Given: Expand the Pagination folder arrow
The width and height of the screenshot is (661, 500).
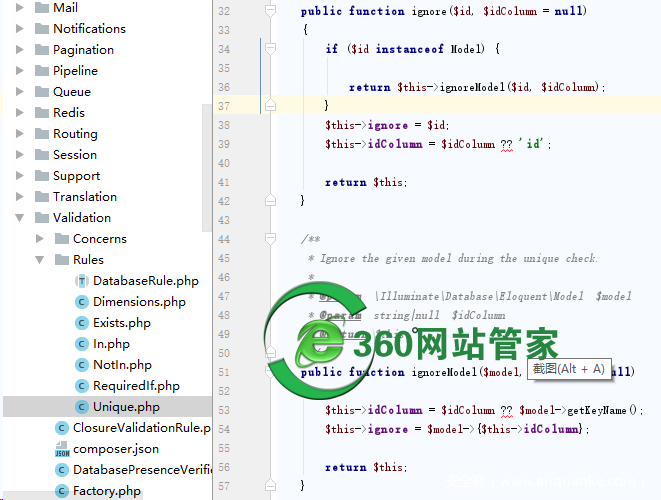Looking at the screenshot, I should tap(19, 50).
